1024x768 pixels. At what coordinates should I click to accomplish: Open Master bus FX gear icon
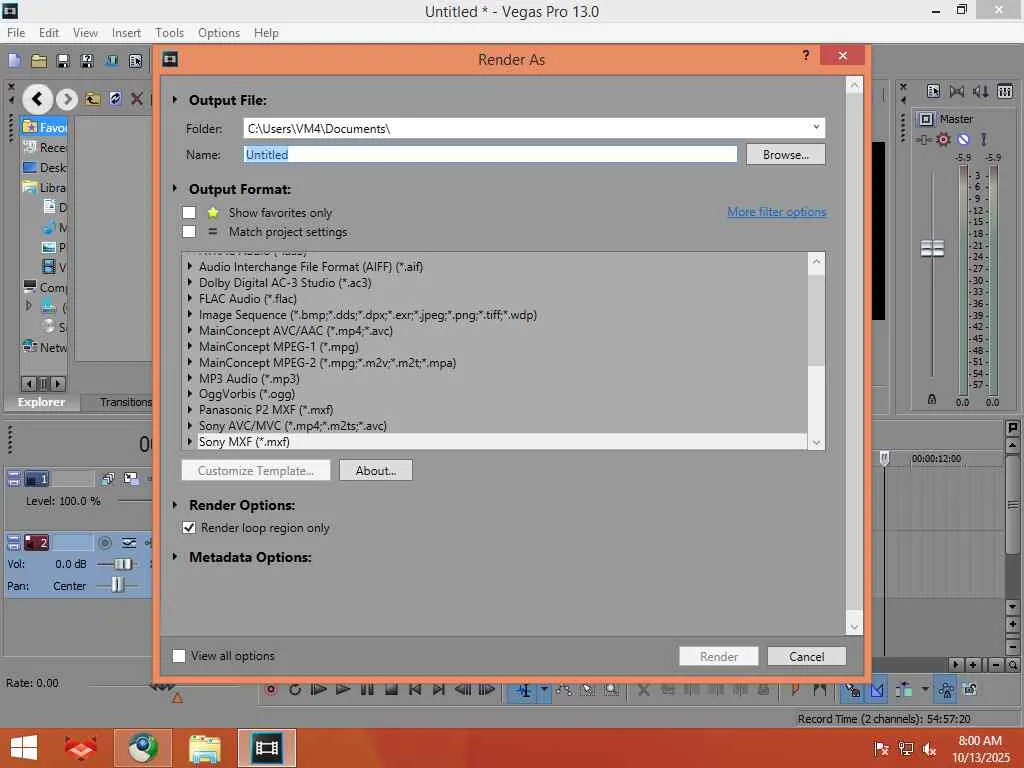pyautogui.click(x=943, y=139)
